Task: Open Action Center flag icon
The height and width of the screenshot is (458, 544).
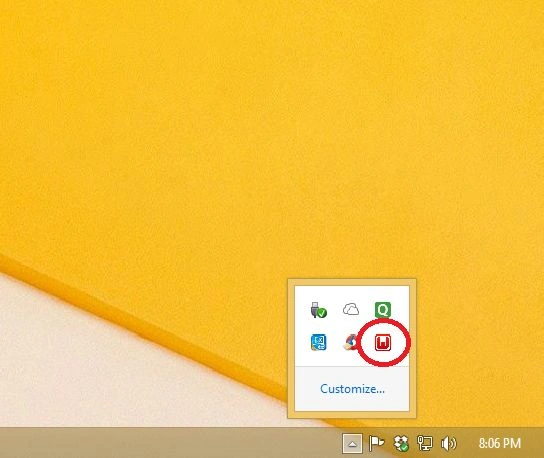Action: tap(376, 443)
